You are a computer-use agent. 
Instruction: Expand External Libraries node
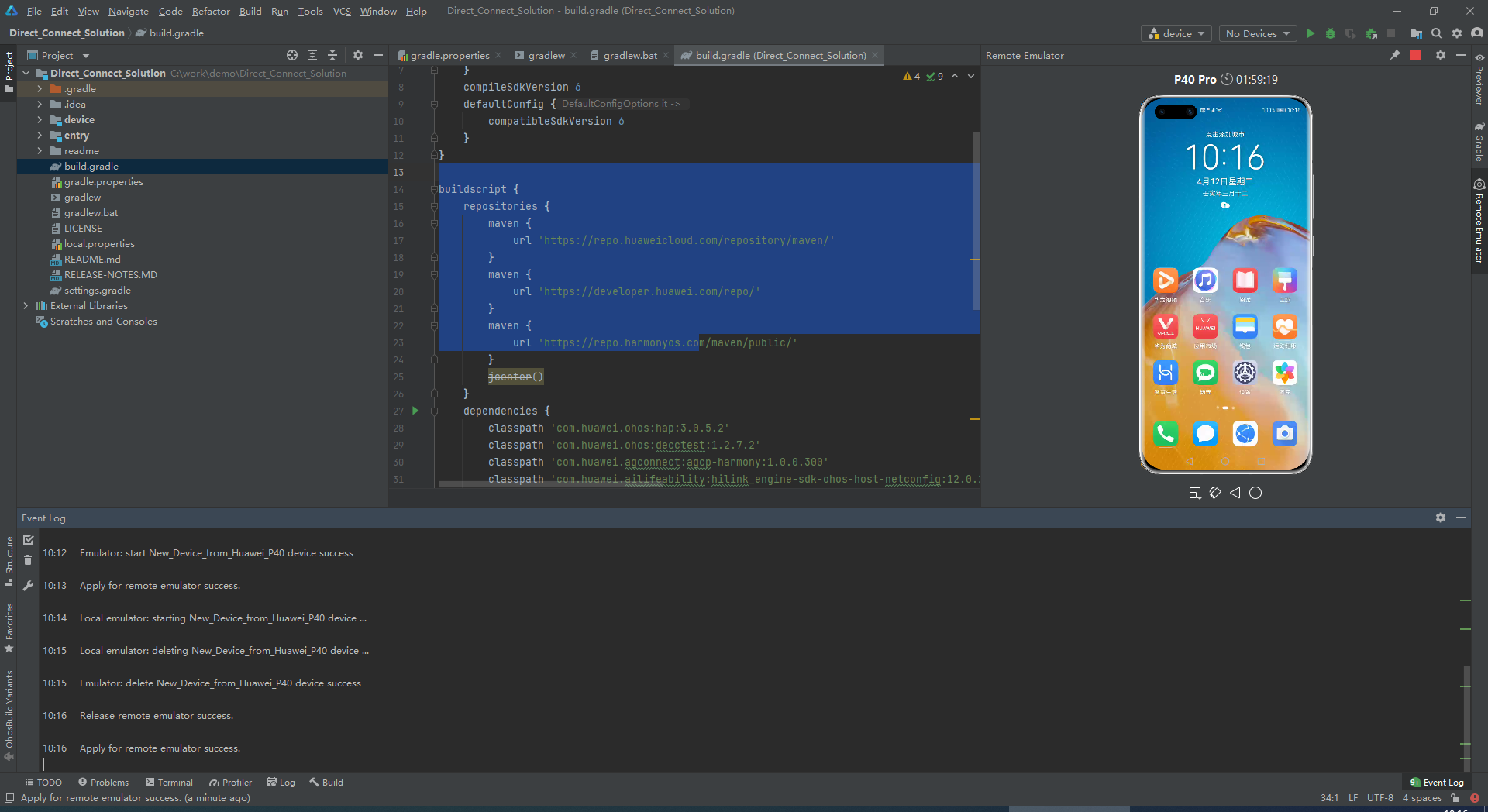coord(26,305)
